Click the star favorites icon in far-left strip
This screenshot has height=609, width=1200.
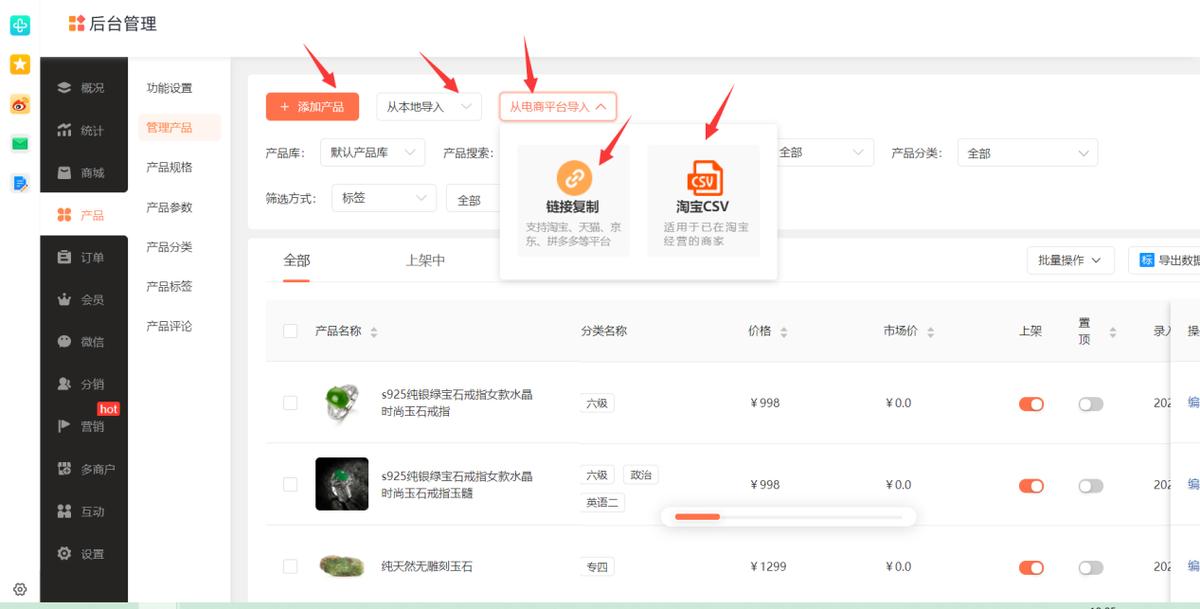[19, 64]
